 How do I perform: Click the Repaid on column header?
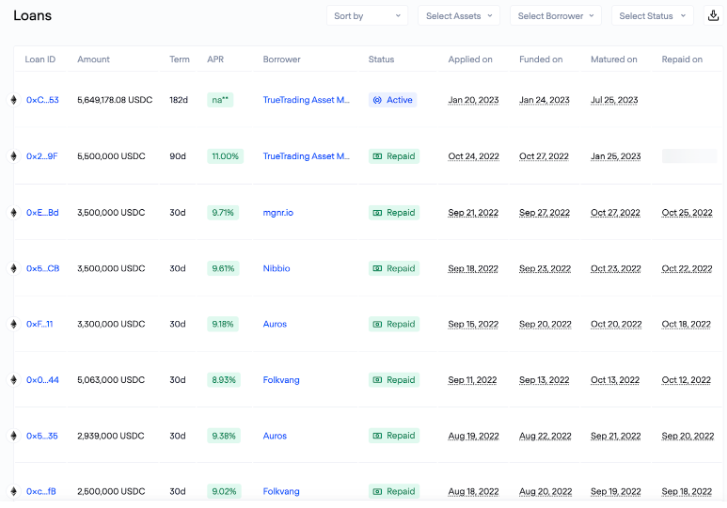pos(682,59)
